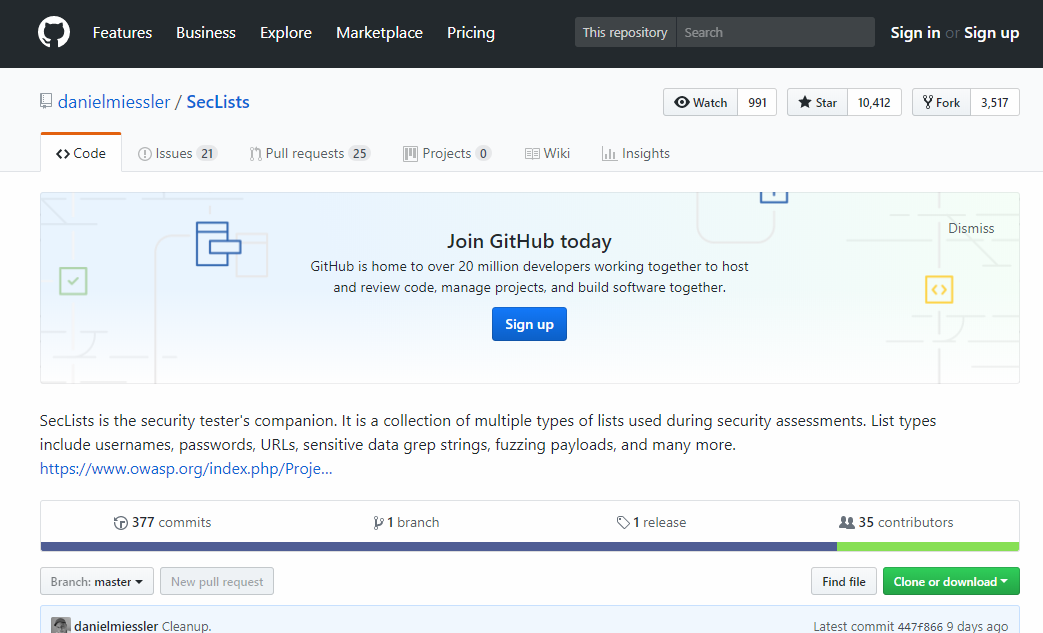1043x633 pixels.
Task: Click the branch icon beside 1 branch
Action: 378,523
